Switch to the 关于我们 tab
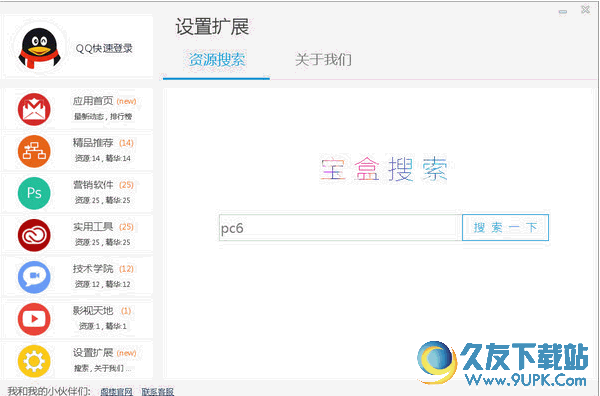 (323, 60)
